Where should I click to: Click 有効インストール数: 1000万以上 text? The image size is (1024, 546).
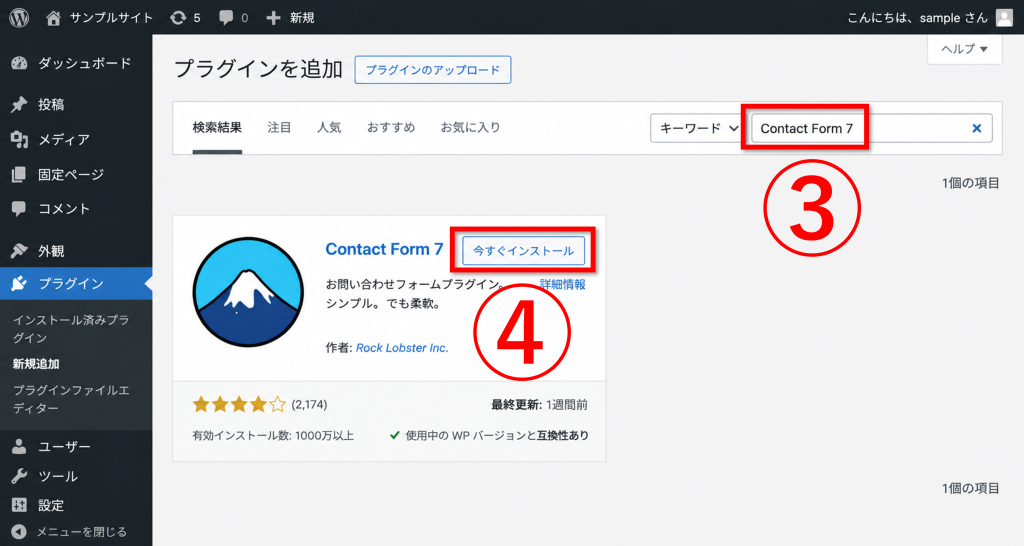pos(273,436)
